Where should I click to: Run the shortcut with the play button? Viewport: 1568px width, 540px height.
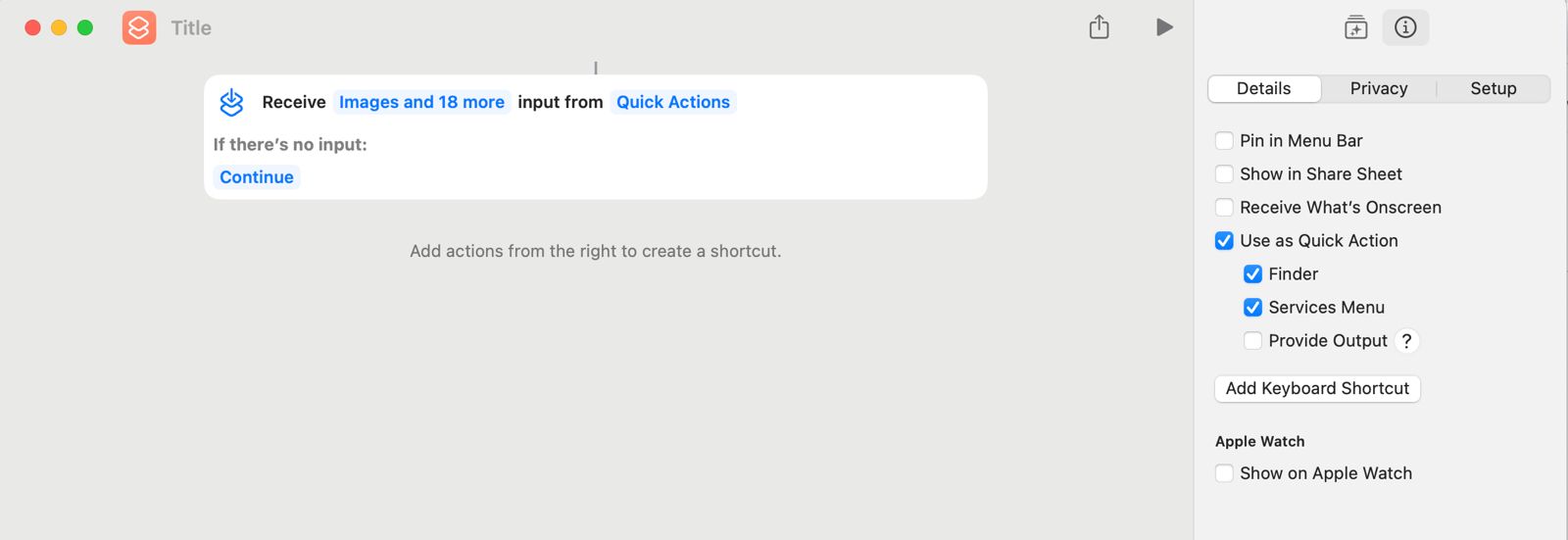pos(1164,27)
